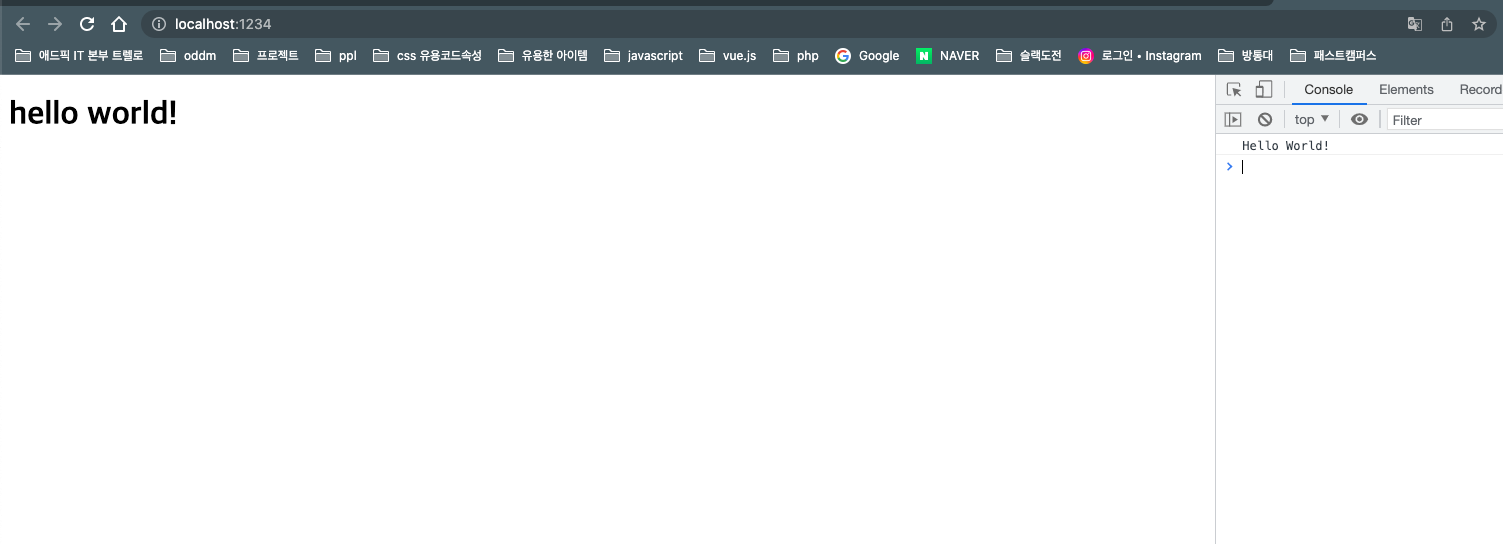
Task: Toggle the device toolbar in DevTools
Action: point(1264,90)
